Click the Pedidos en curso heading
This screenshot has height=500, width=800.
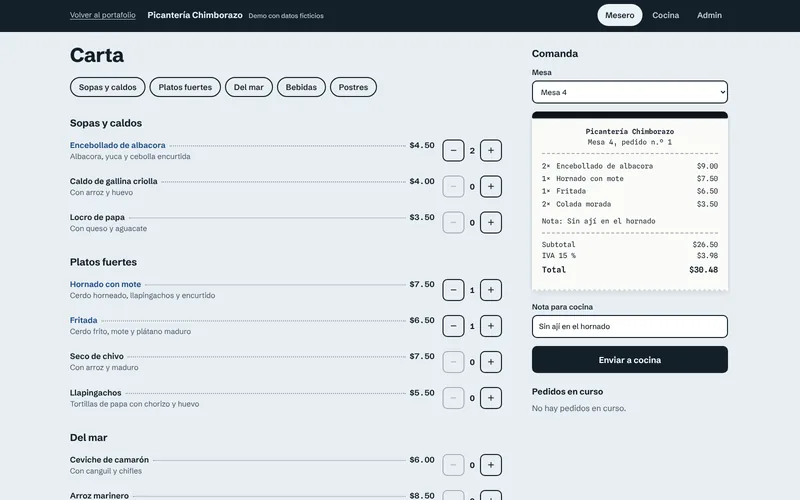pos(567,392)
